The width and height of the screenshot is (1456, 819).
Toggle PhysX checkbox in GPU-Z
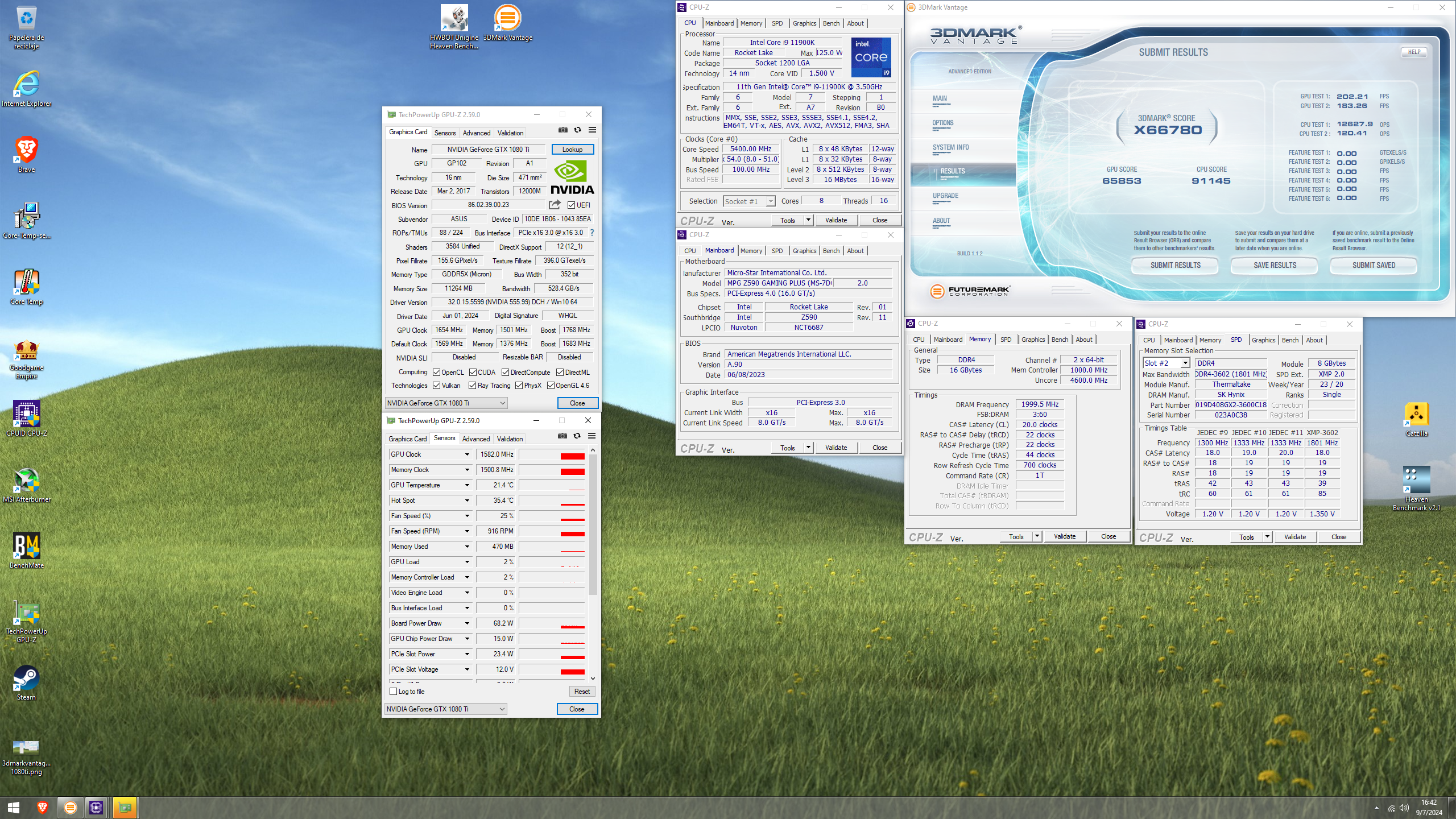pyautogui.click(x=519, y=386)
